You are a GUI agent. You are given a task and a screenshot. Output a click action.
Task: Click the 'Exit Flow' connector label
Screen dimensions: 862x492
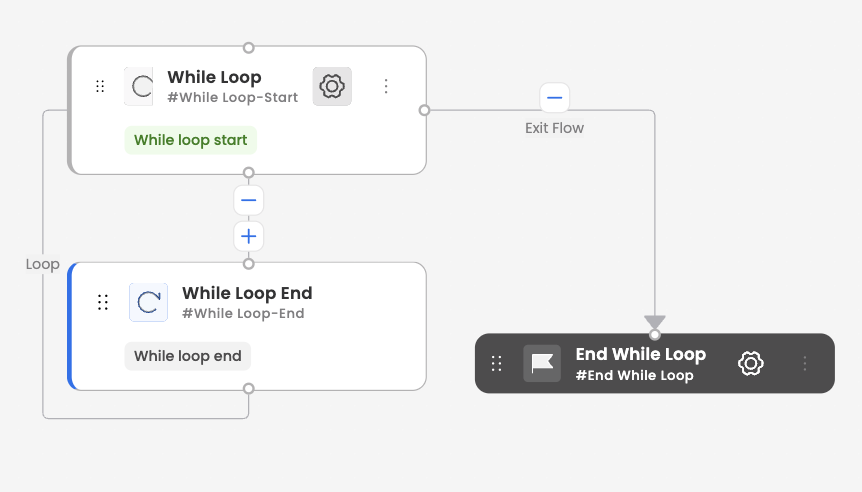tap(554, 128)
